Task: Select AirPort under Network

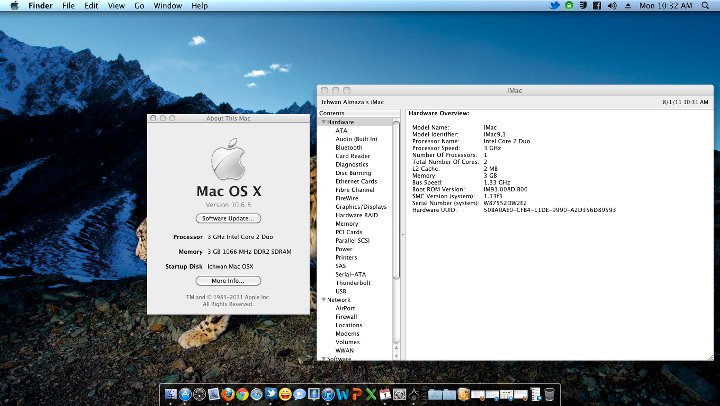Action: pos(345,308)
